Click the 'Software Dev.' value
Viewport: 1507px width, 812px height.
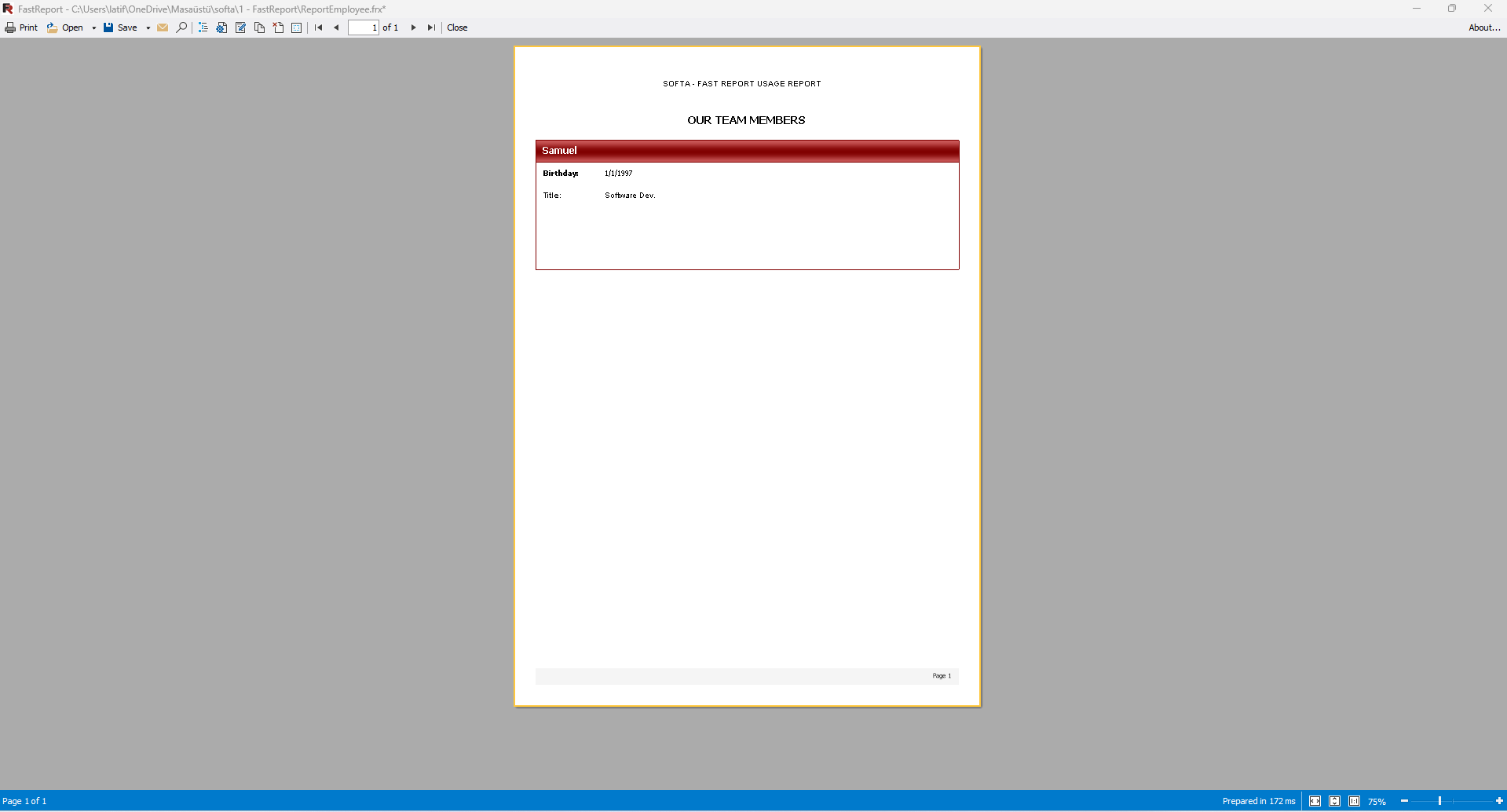(x=630, y=195)
